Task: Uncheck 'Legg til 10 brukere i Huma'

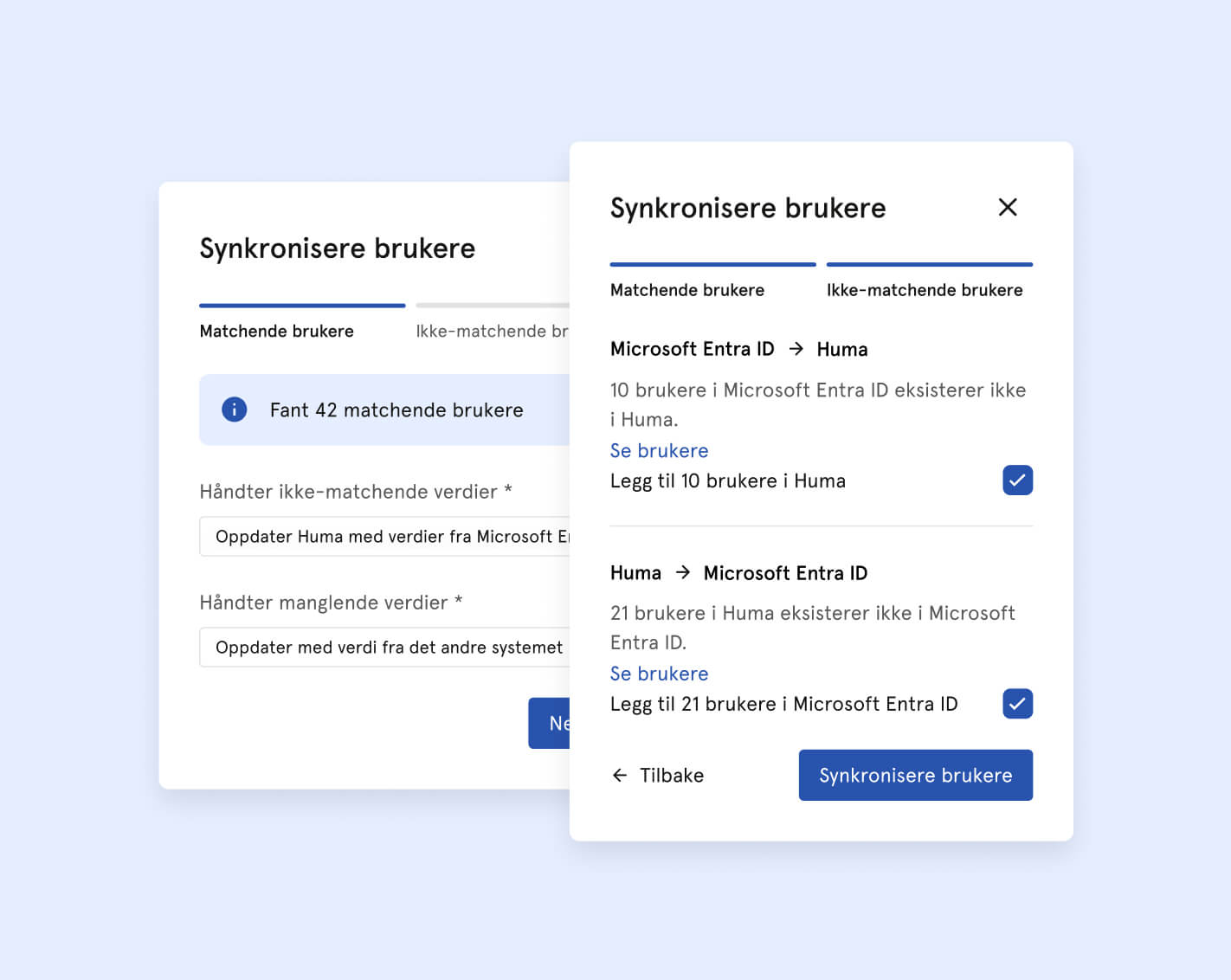Action: pyautogui.click(x=1017, y=480)
